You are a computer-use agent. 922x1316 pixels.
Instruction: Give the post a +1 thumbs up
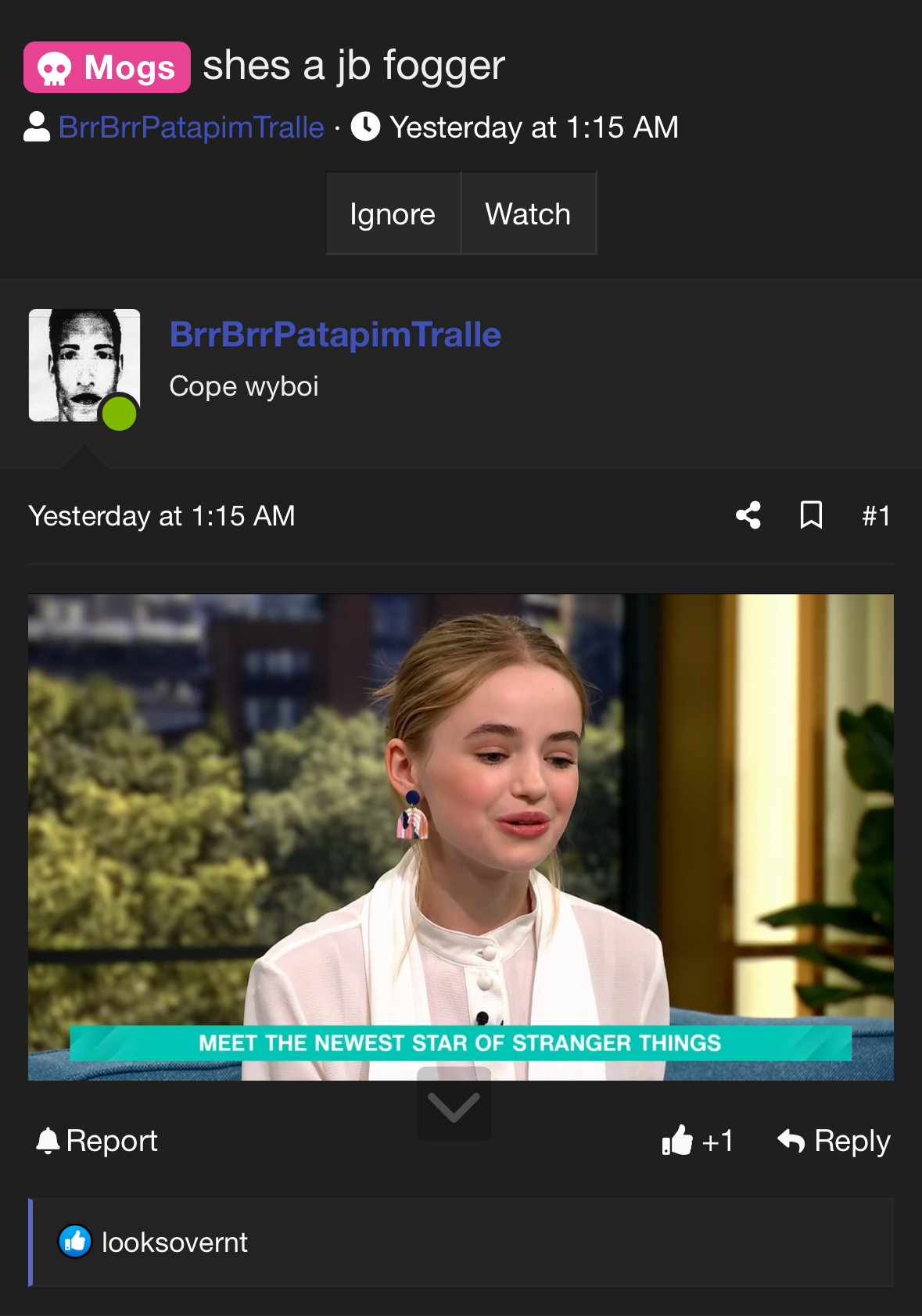698,1141
